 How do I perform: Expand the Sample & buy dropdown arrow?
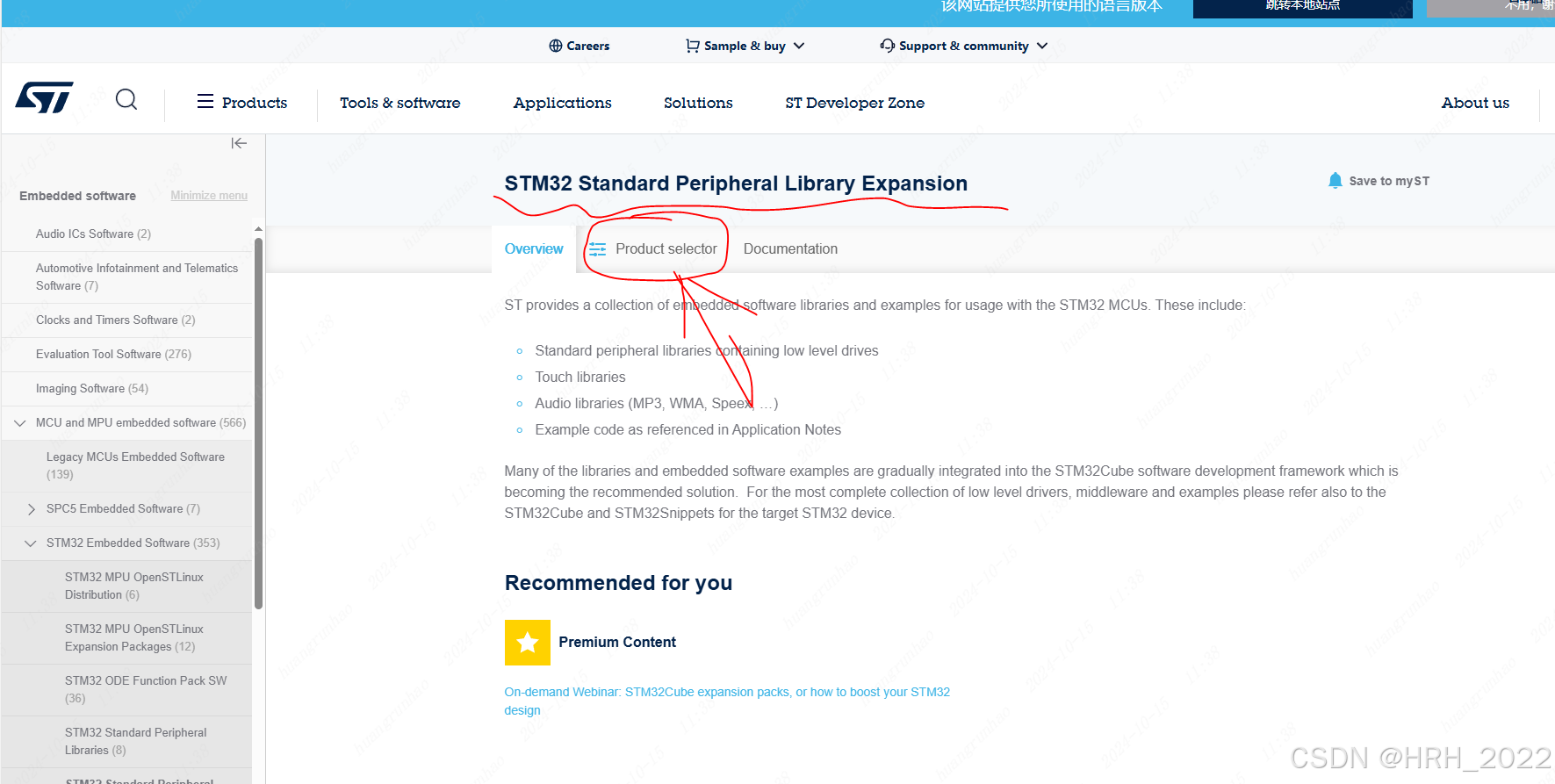[x=799, y=46]
